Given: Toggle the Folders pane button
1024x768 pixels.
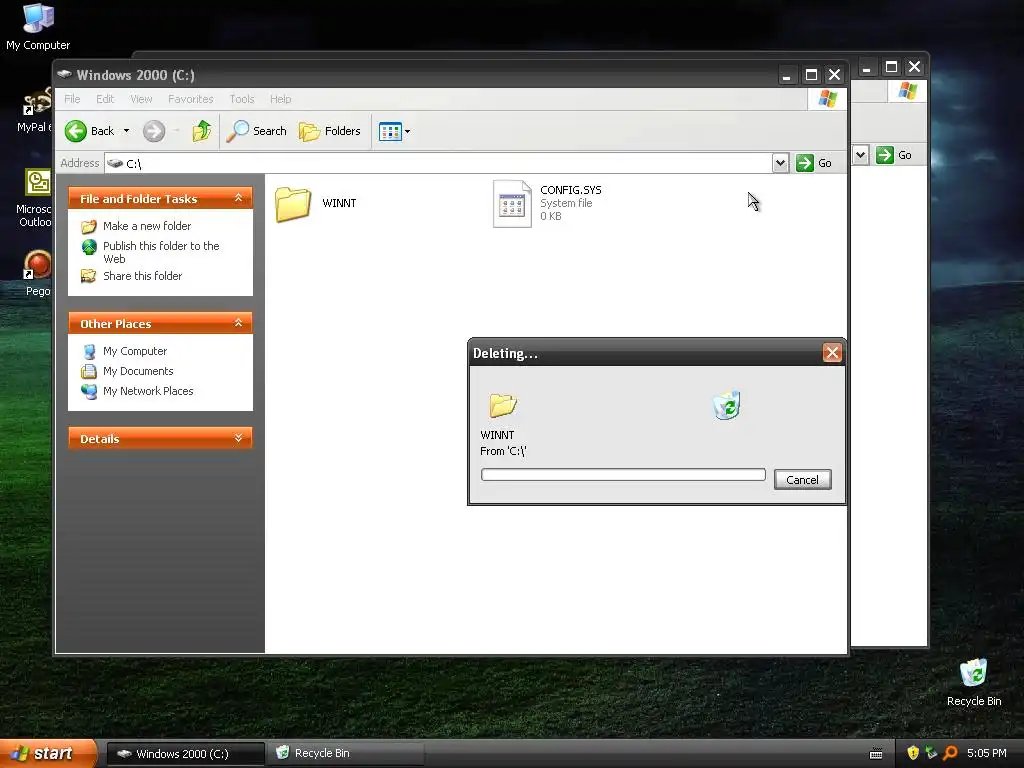Looking at the screenshot, I should point(330,131).
